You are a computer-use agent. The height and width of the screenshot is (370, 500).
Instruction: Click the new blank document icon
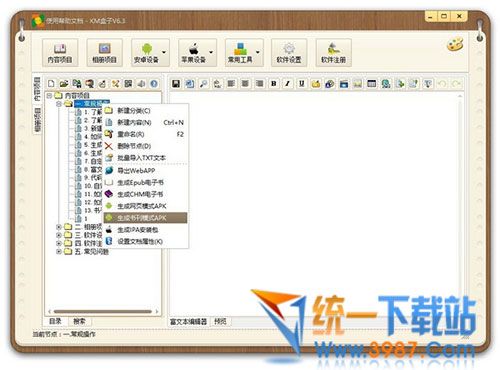pyautogui.click(x=51, y=84)
